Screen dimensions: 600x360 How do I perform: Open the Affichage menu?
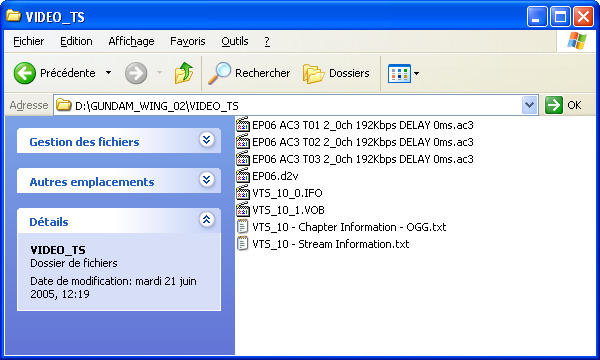pyautogui.click(x=131, y=41)
